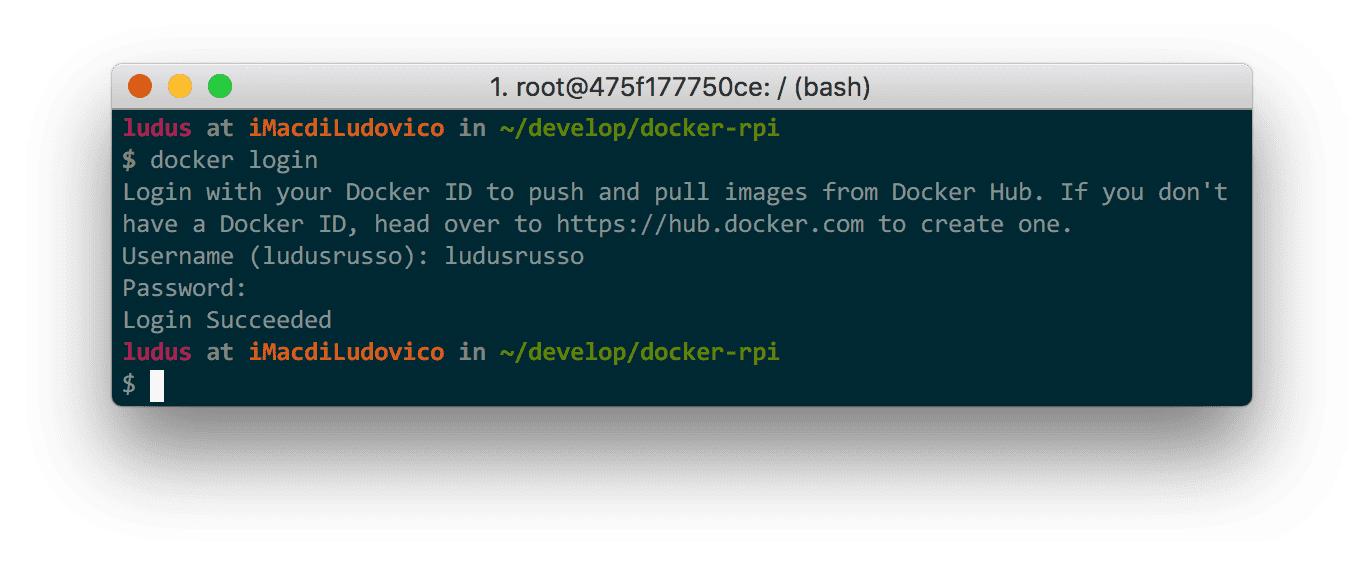The height and width of the screenshot is (566, 1364).
Task: Click 'ludus' in the first prompt line
Action: coord(157,128)
